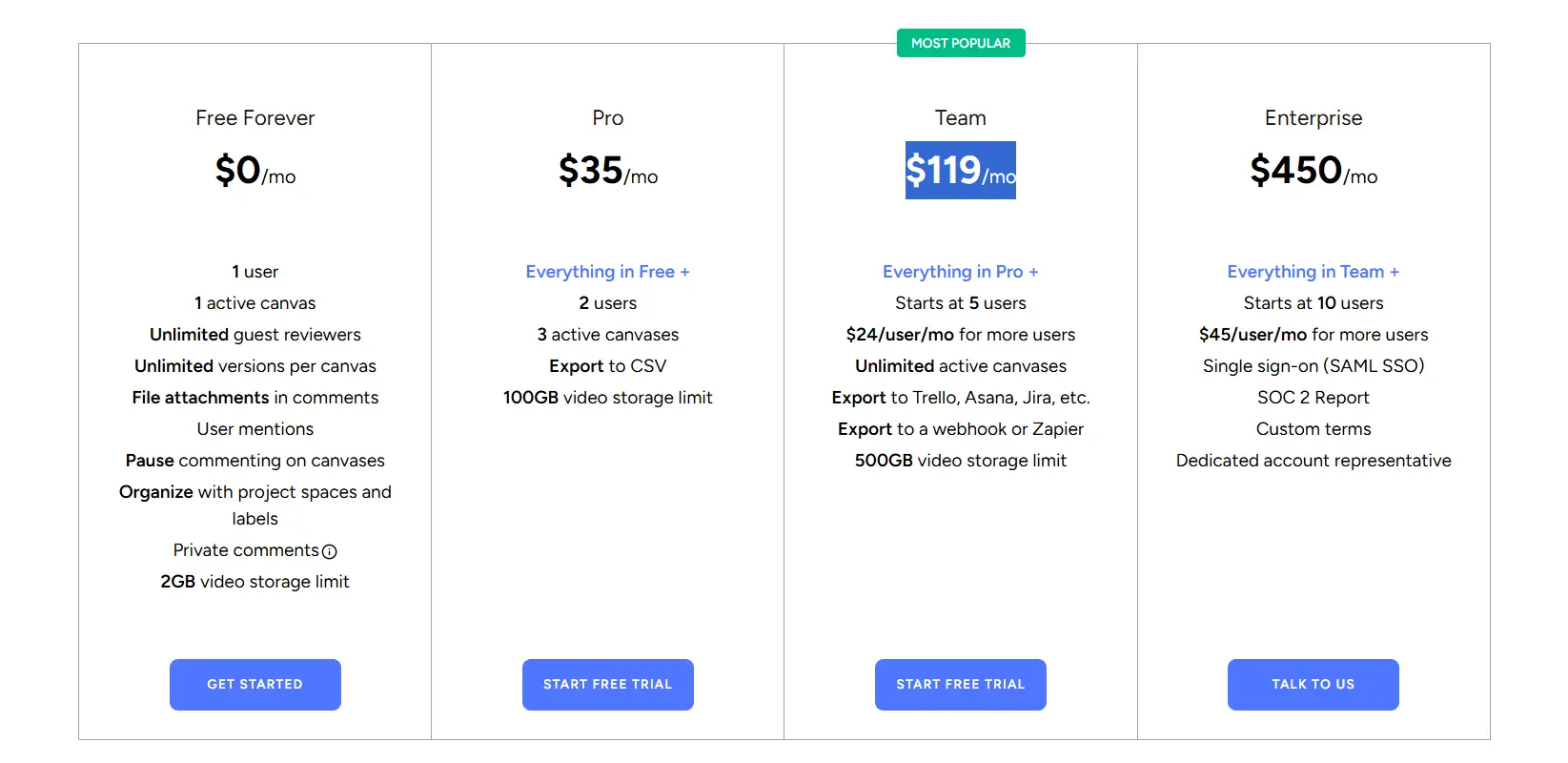Start free trial for Team plan
The image size is (1568, 763).
pyautogui.click(x=960, y=684)
